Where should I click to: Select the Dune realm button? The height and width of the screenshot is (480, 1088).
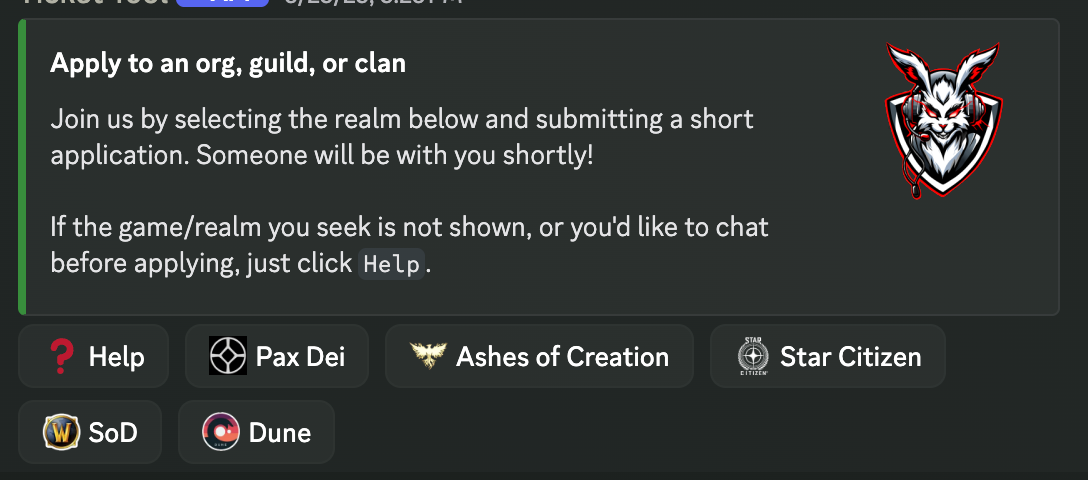256,433
